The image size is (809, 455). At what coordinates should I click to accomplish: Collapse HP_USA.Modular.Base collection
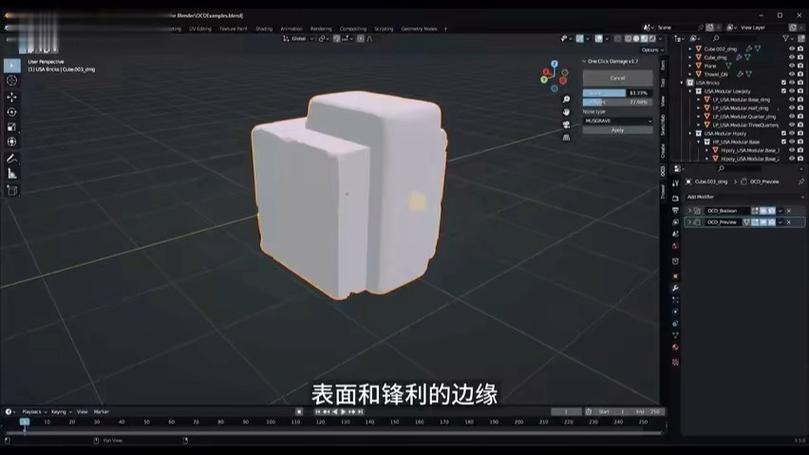[x=699, y=141]
